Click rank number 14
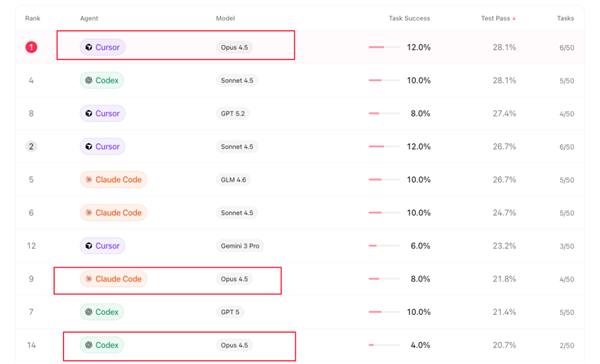This screenshot has height=364, width=600. pos(31,345)
